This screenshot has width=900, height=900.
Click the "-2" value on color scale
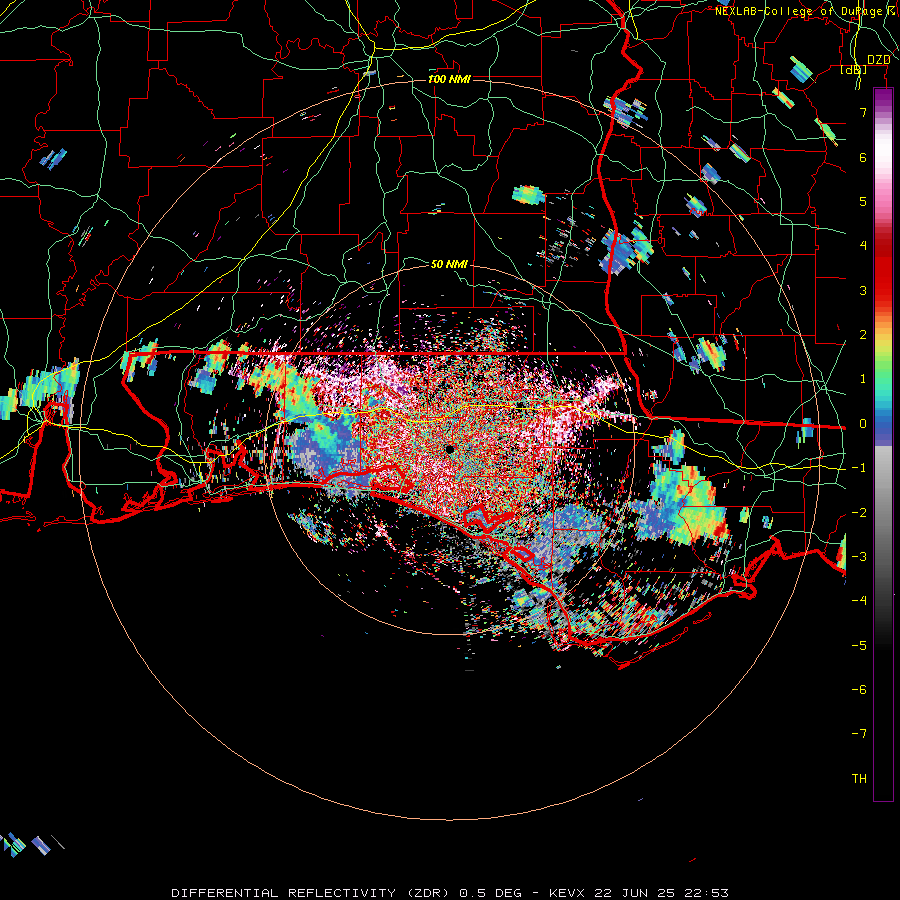pyautogui.click(x=859, y=513)
